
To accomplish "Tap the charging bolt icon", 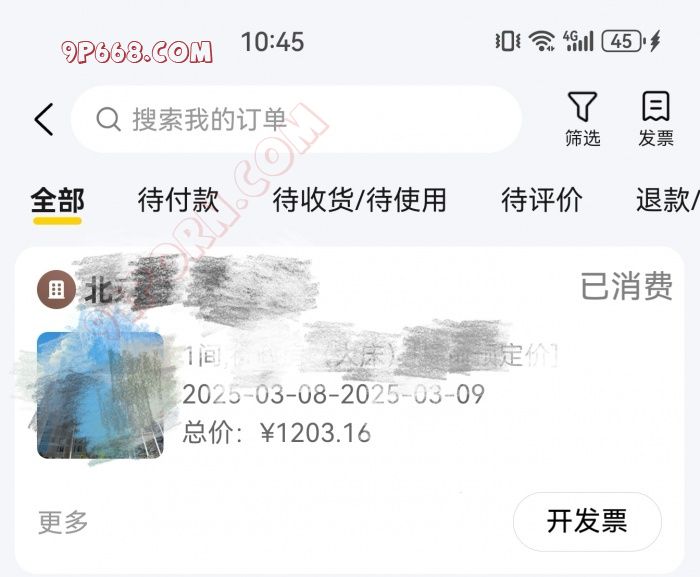I will 655,42.
